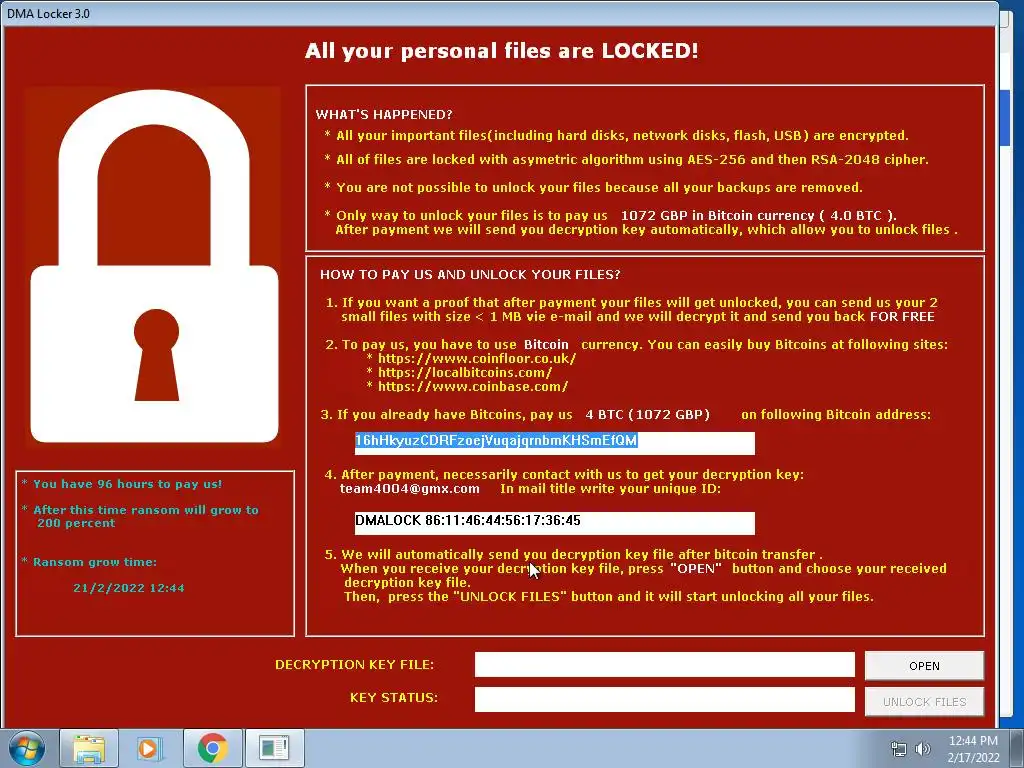Open the taskbar clock showing 12:44 PM
Image resolution: width=1024 pixels, height=768 pixels.
pos(973,748)
